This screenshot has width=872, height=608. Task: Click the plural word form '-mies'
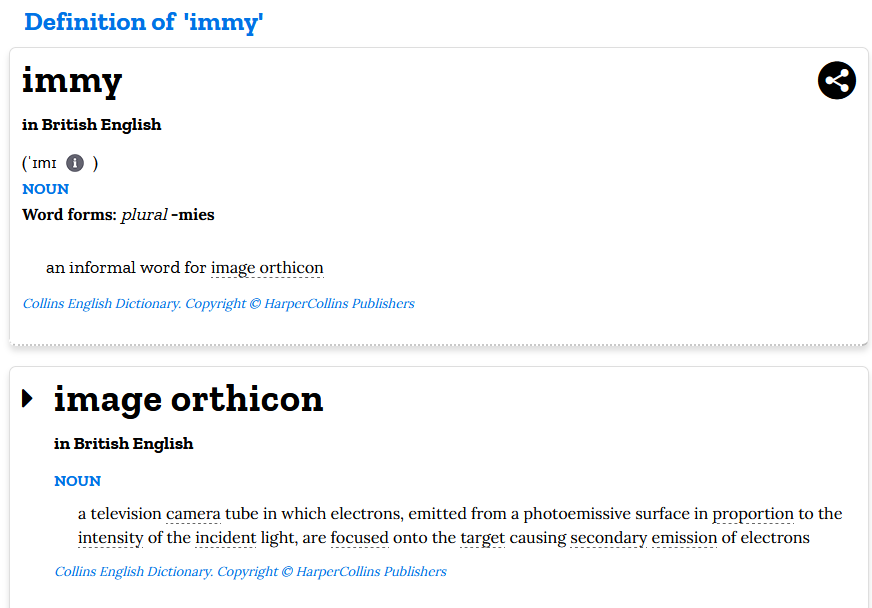192,215
